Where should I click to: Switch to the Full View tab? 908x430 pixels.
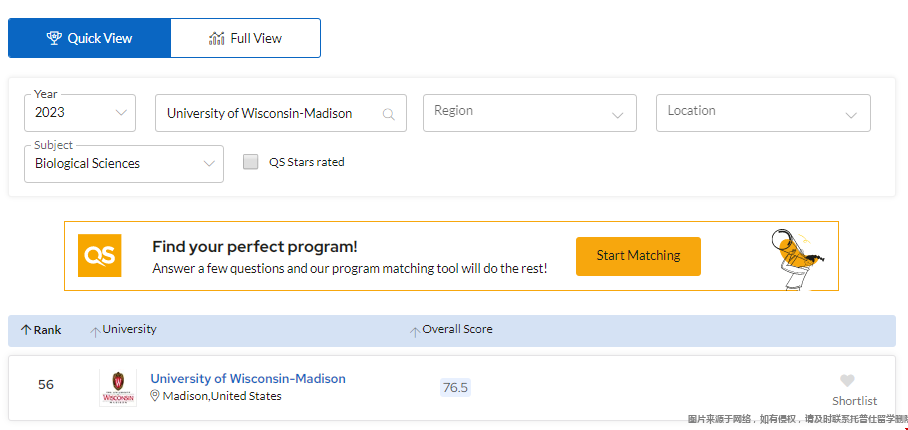click(x=246, y=38)
